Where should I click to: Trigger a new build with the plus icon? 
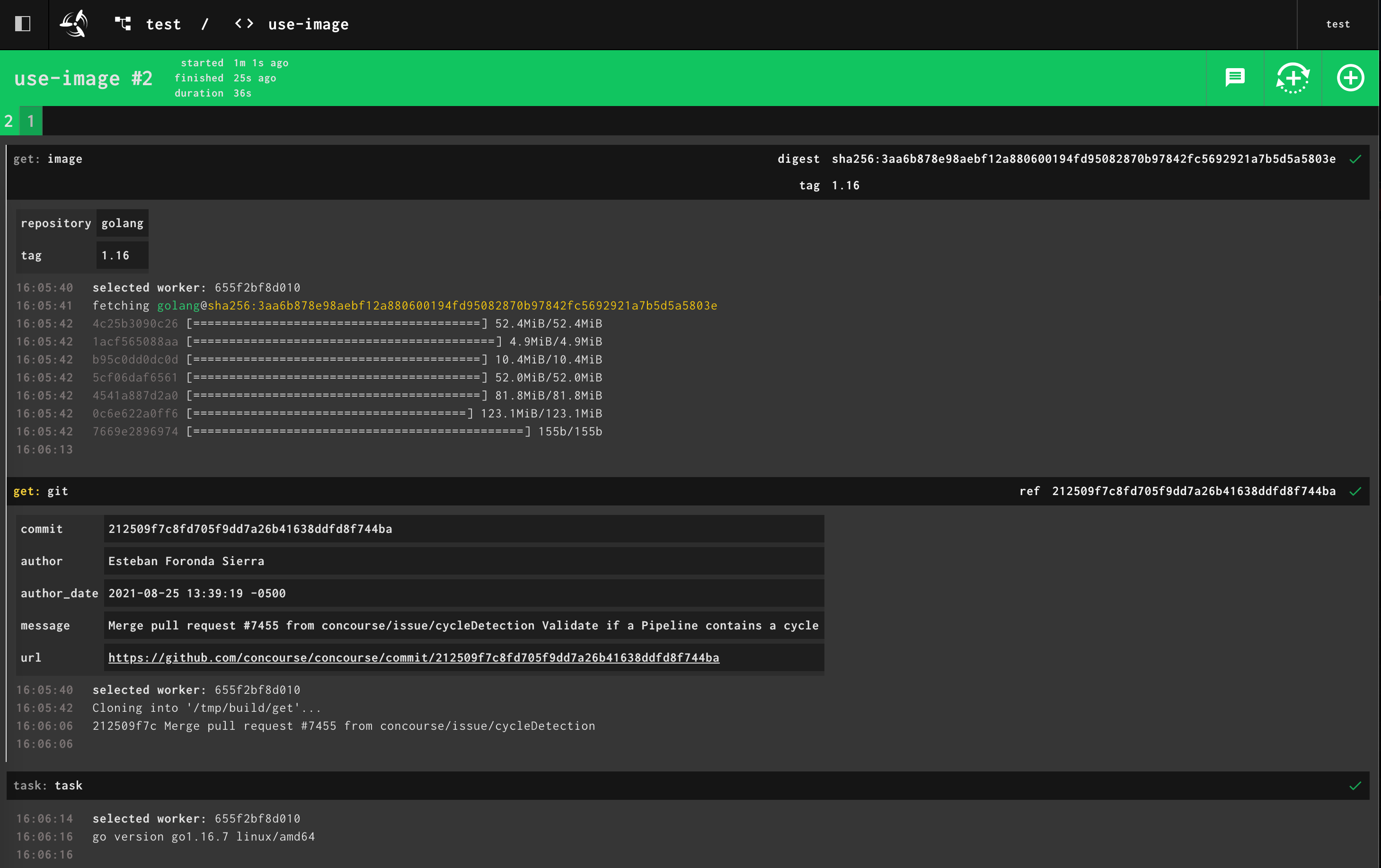(1350, 78)
